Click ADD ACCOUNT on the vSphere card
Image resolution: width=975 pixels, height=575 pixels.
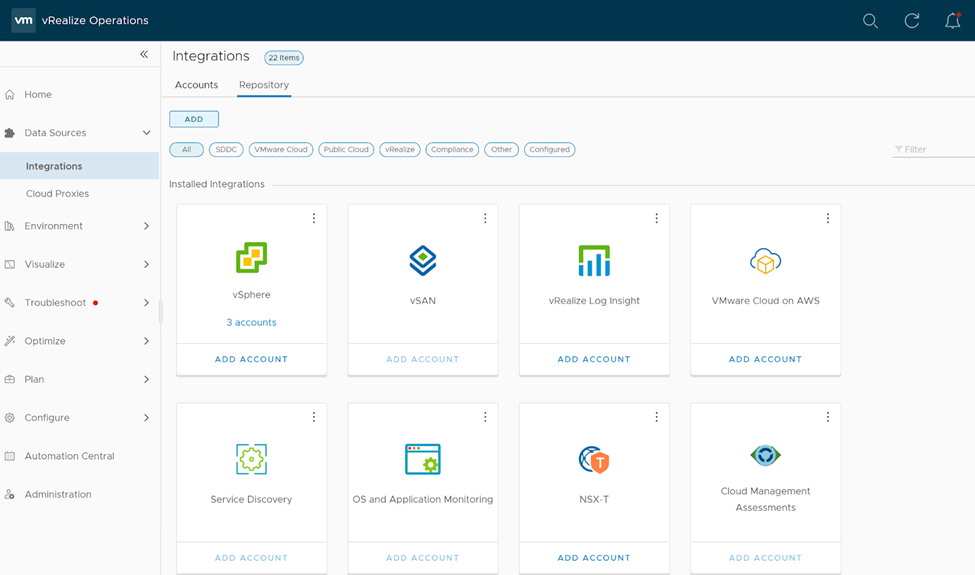pos(251,359)
